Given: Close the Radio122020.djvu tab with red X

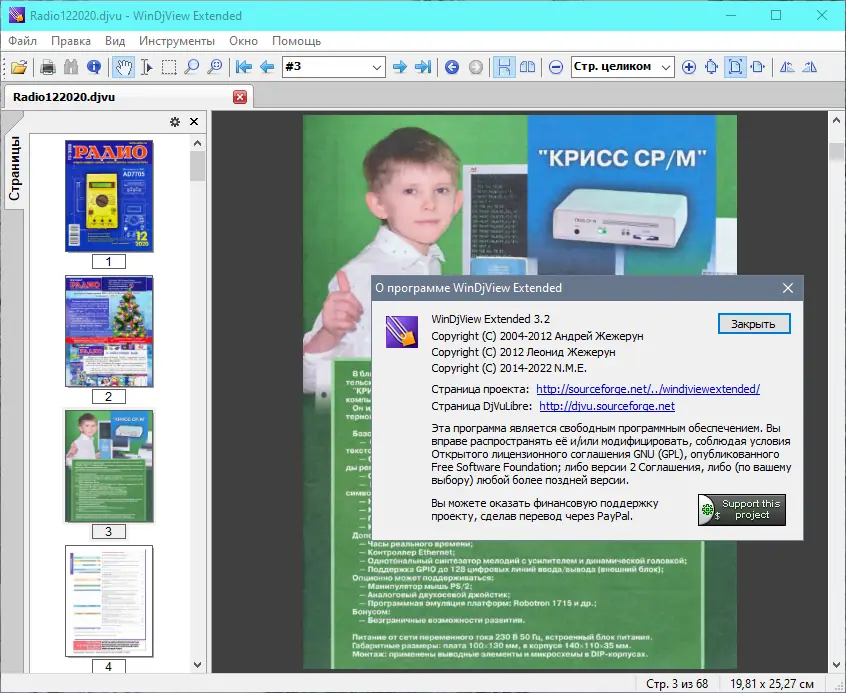Looking at the screenshot, I should pos(240,97).
